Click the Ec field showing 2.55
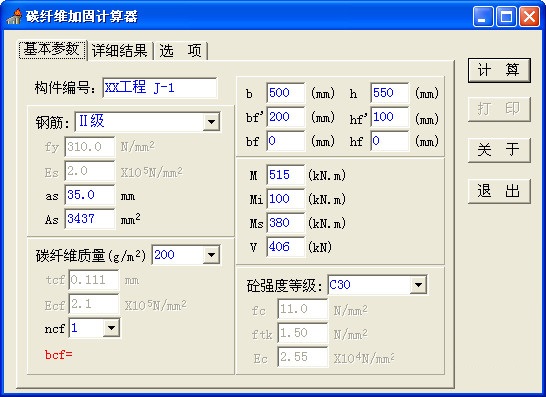Viewport: 546px width, 397px height. (x=303, y=357)
